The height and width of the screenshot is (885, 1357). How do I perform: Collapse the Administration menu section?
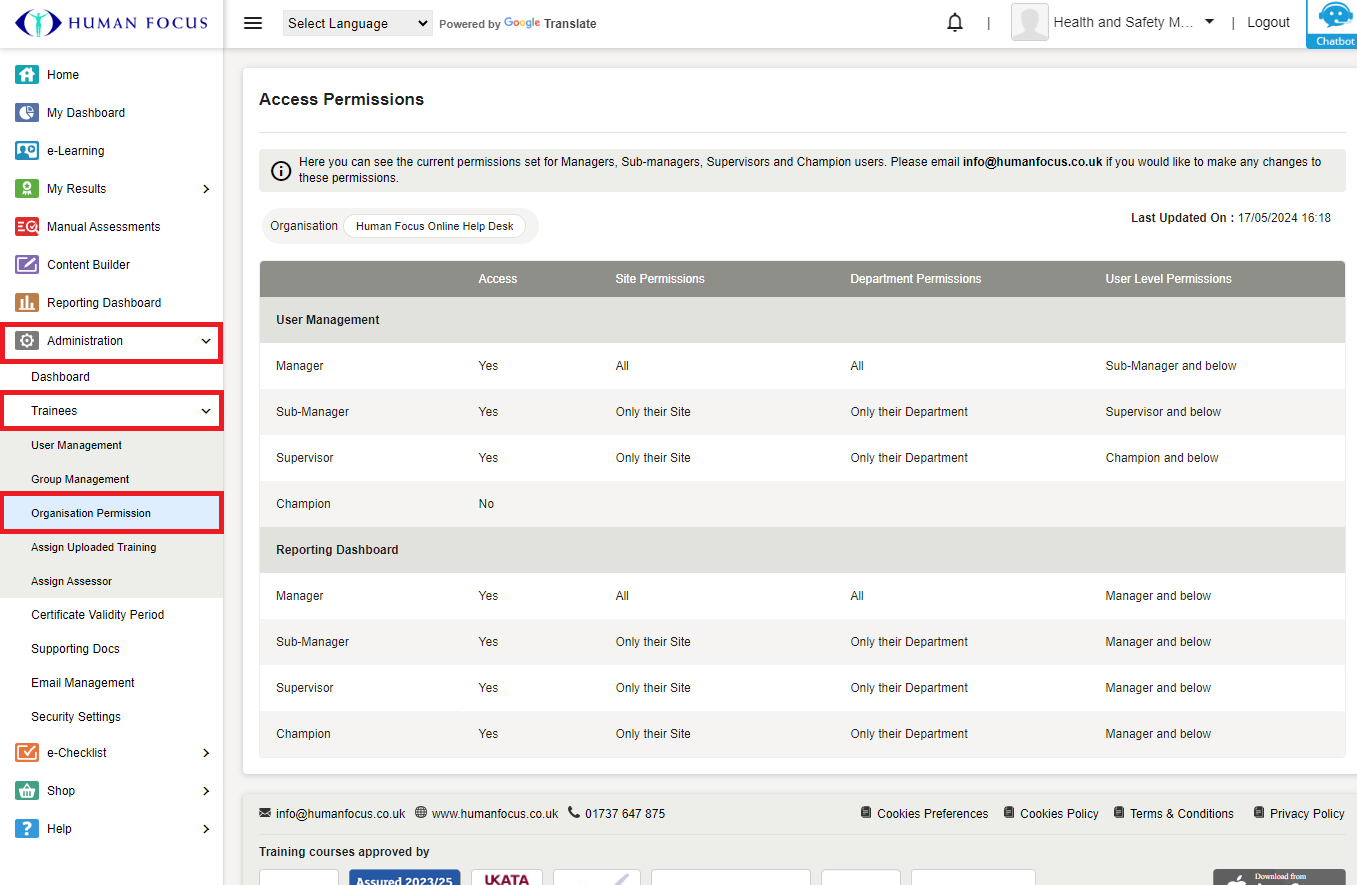(x=206, y=341)
